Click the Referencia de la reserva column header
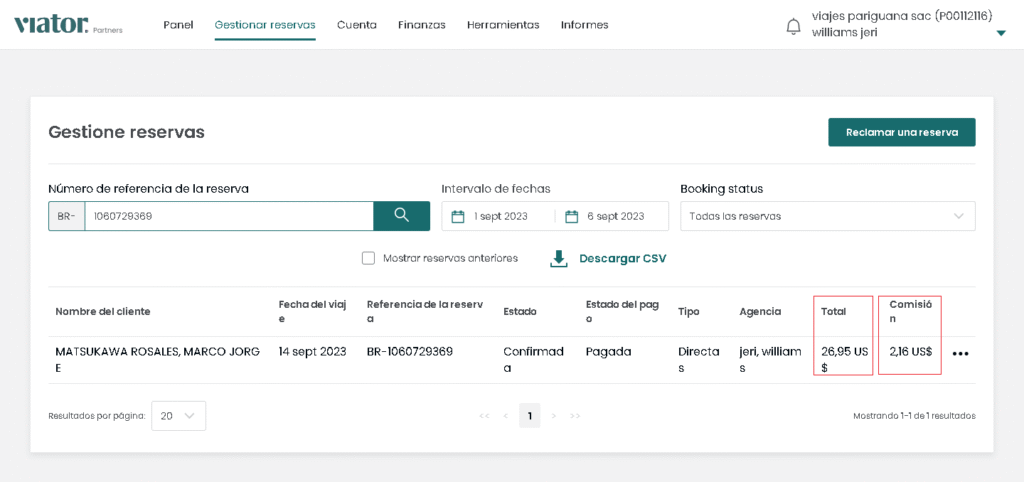Viewport: 1024px width, 482px height. coord(424,312)
